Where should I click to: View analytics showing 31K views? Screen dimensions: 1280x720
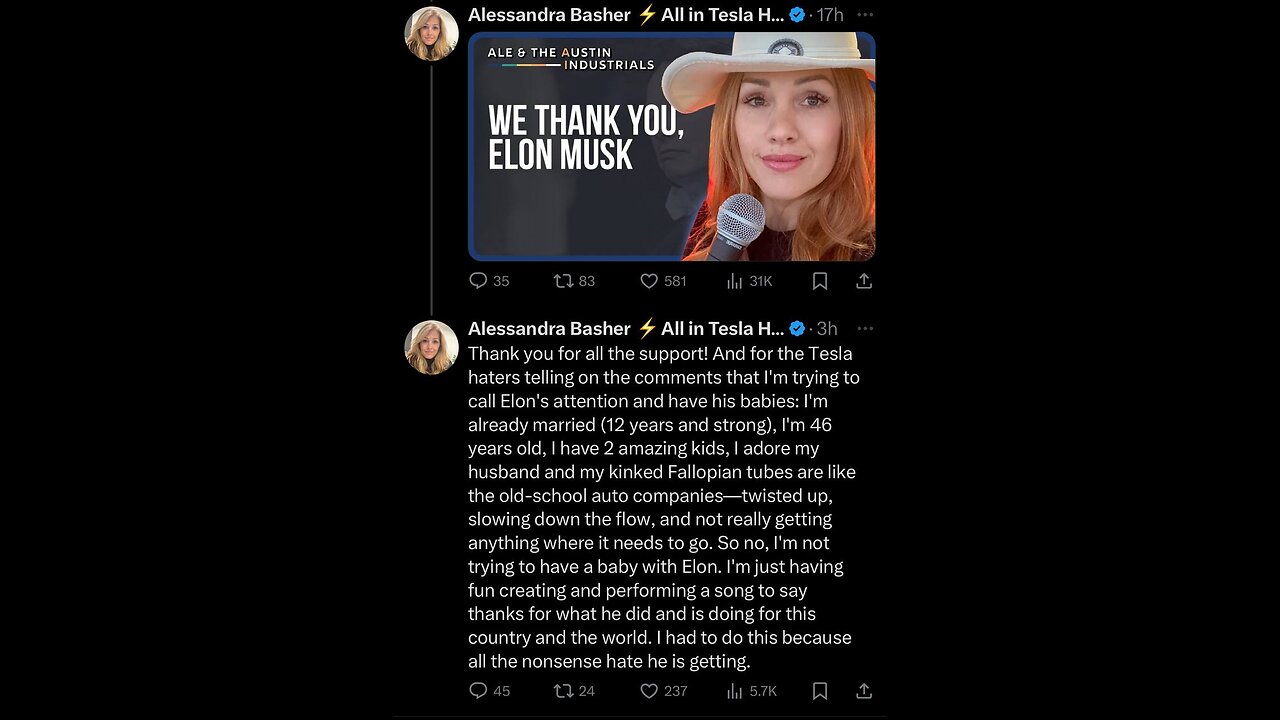click(735, 281)
